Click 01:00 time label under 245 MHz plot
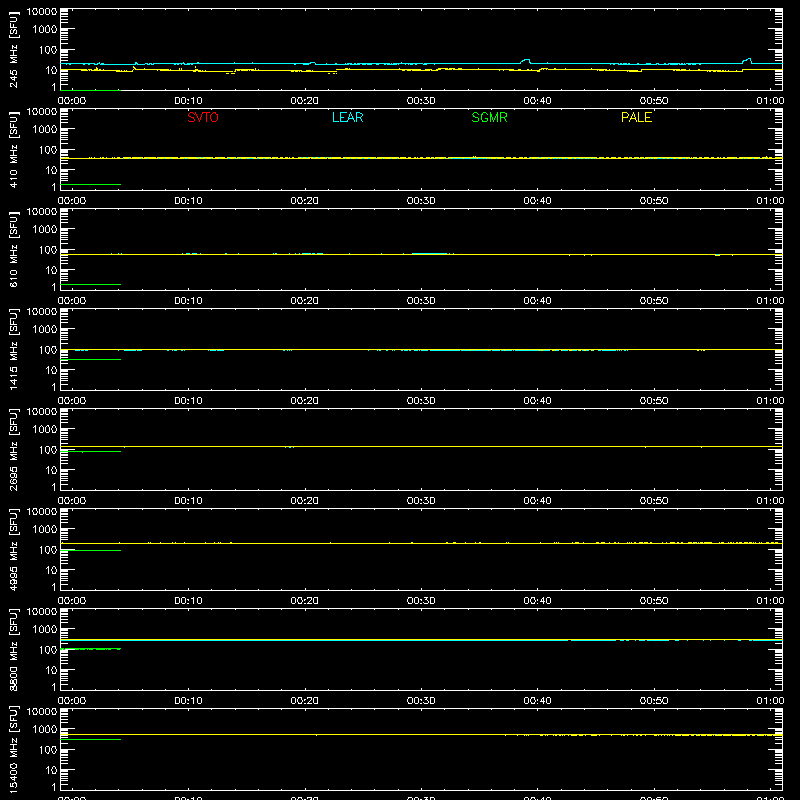The height and width of the screenshot is (800, 800). [770, 101]
